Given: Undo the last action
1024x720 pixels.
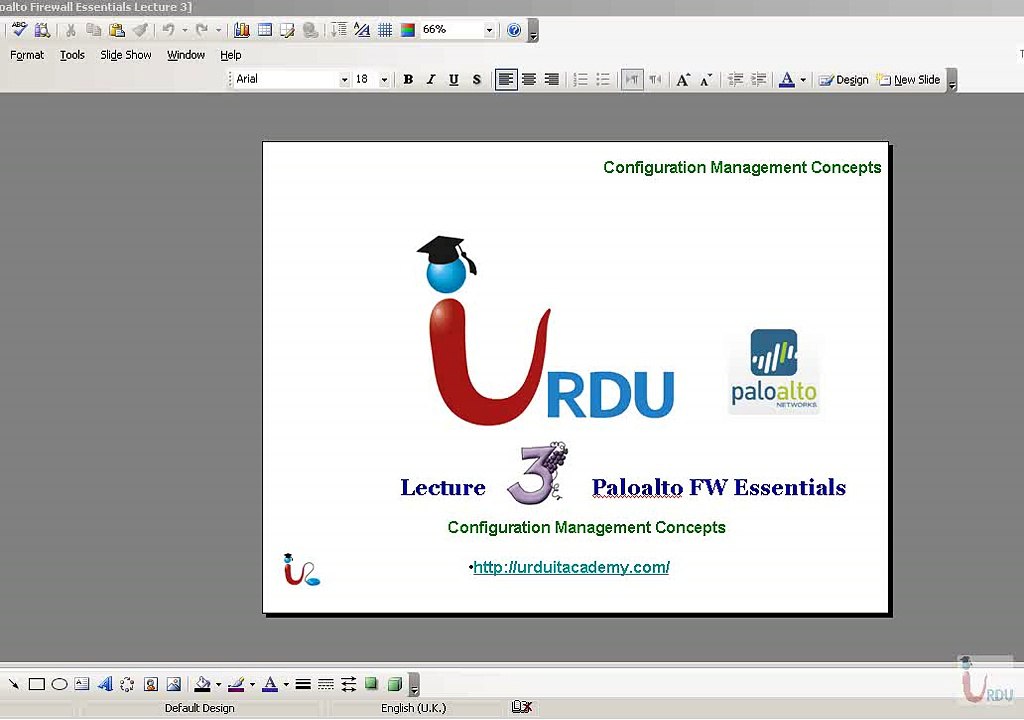Looking at the screenshot, I should (168, 30).
